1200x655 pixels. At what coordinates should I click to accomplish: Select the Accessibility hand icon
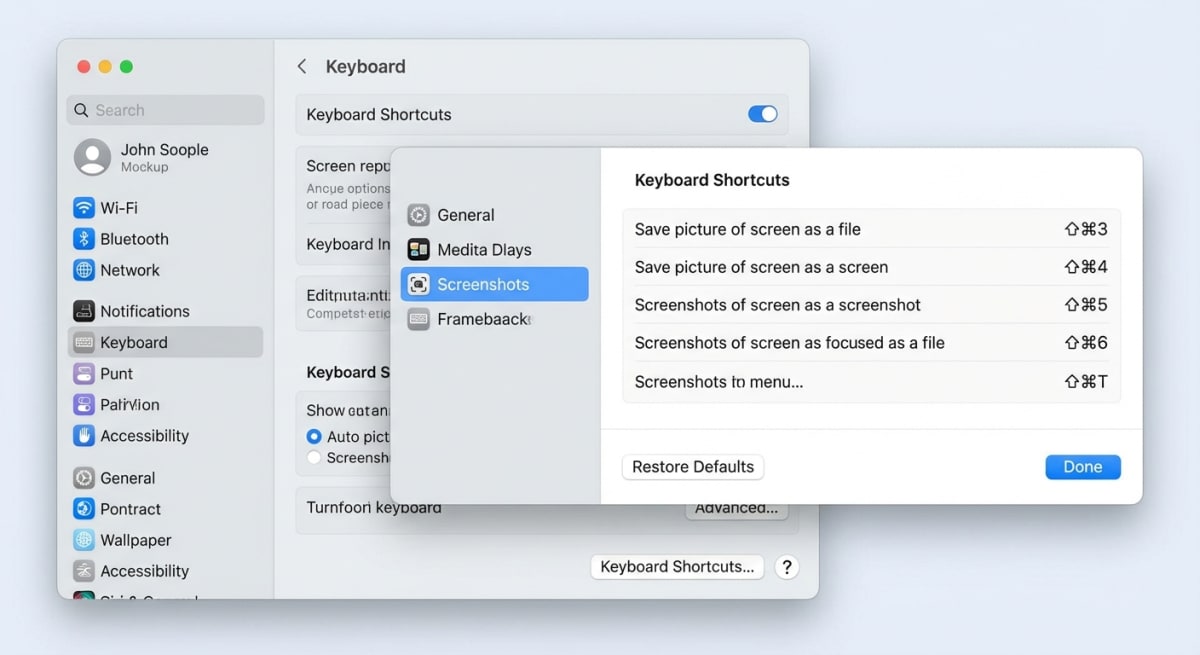click(x=85, y=436)
